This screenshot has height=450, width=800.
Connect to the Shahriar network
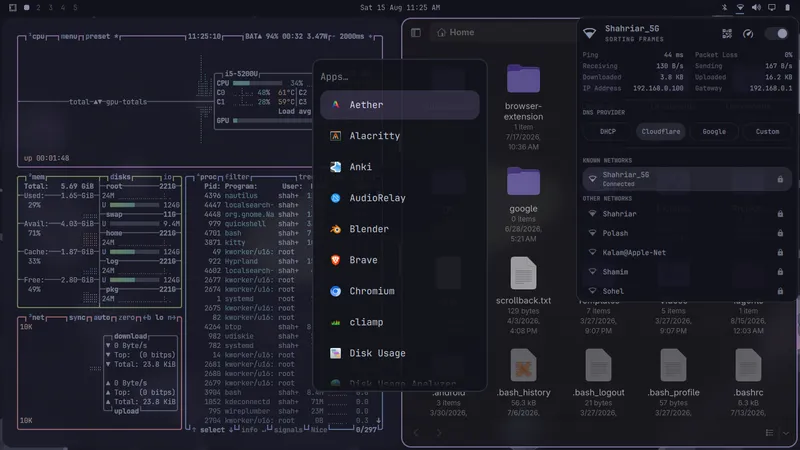click(x=687, y=214)
